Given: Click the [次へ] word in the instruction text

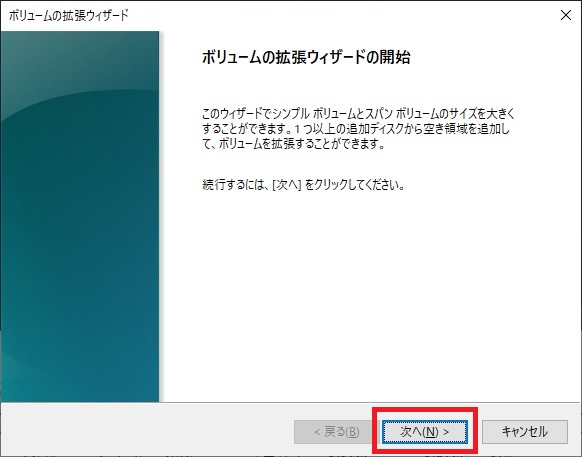Looking at the screenshot, I should (287, 185).
